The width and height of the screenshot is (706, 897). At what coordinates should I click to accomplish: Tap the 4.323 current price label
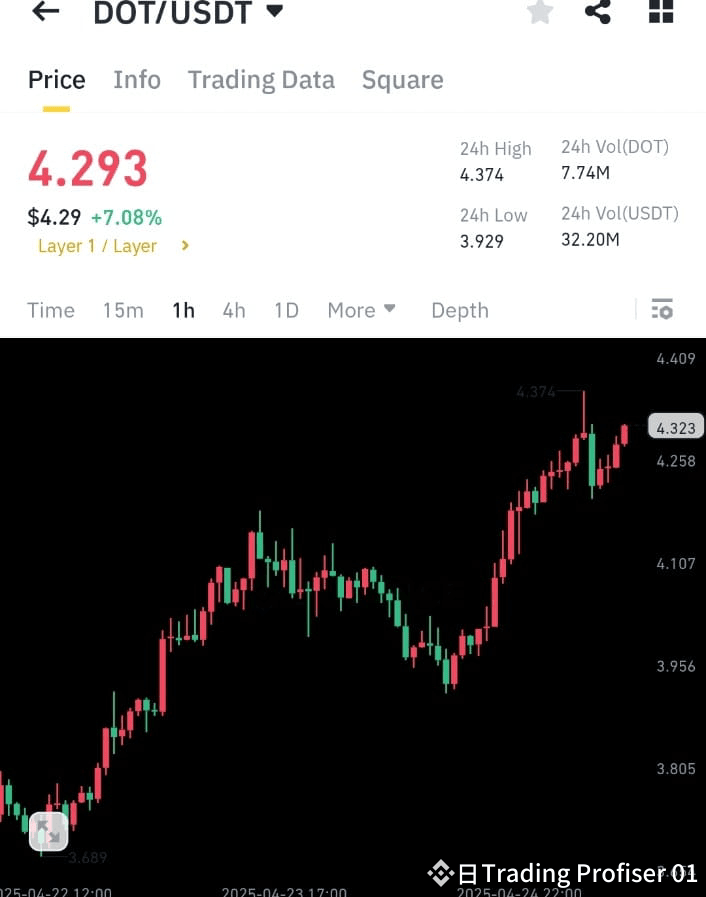(675, 426)
